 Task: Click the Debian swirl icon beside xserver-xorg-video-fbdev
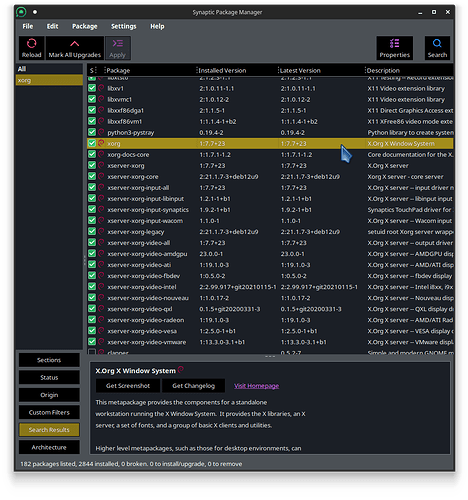pos(101,276)
